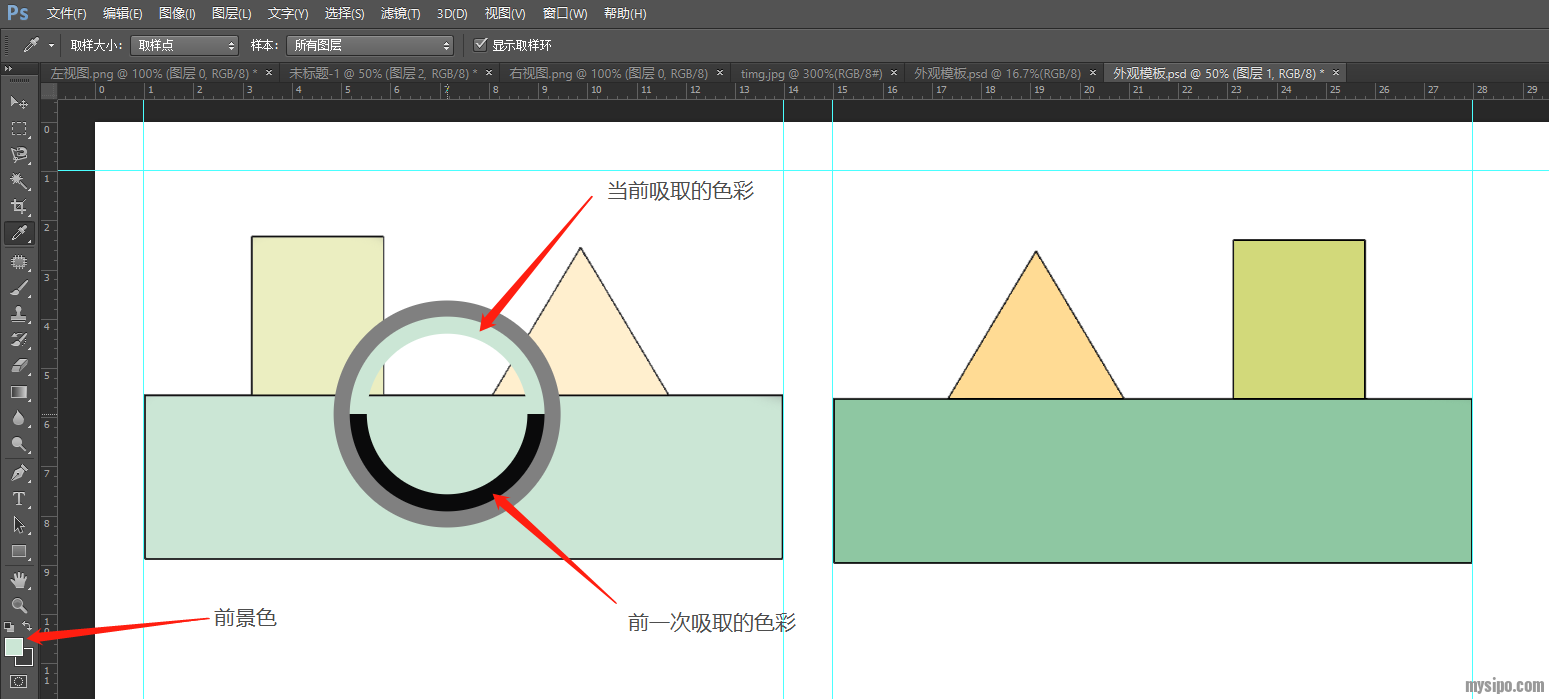Viewport: 1549px width, 699px height.
Task: Select the Hand tool
Action: pyautogui.click(x=18, y=579)
